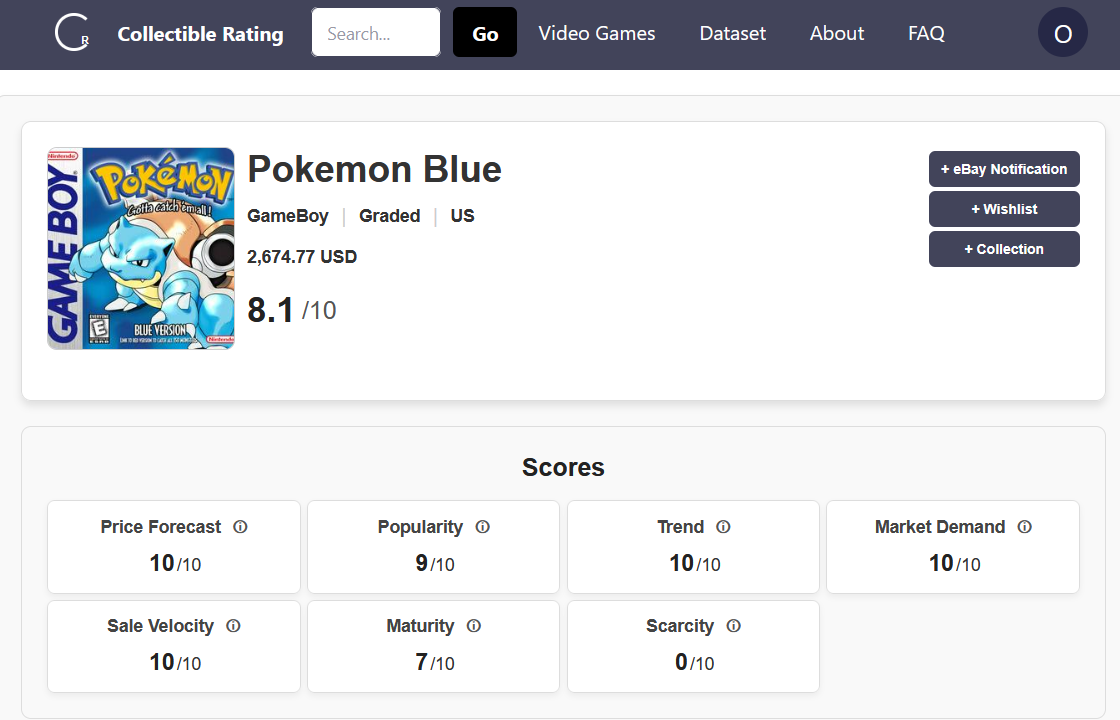Click the Pokemon Blue box art thumbnail
Viewport: 1120px width, 720px height.
pyautogui.click(x=141, y=249)
